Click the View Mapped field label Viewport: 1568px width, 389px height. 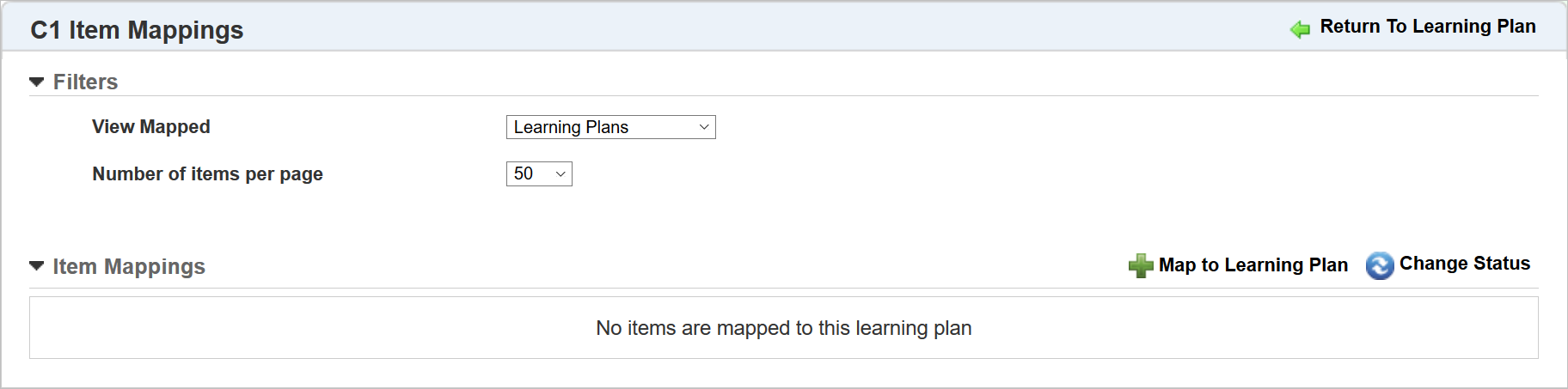point(151,126)
